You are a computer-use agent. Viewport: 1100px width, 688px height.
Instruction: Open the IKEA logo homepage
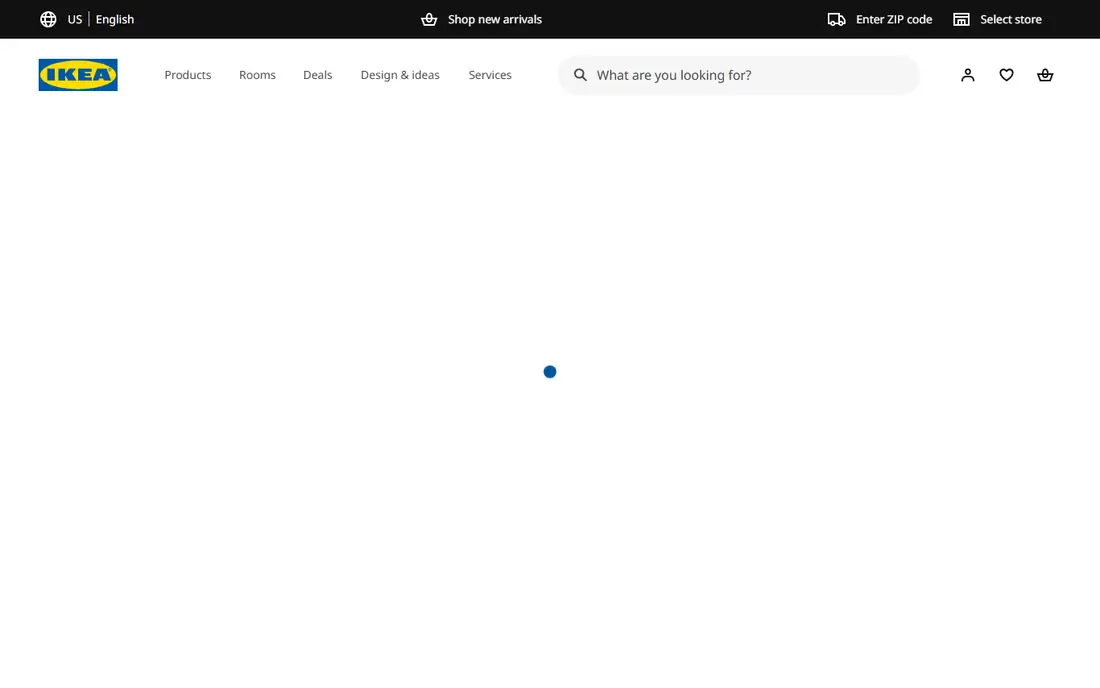(78, 75)
